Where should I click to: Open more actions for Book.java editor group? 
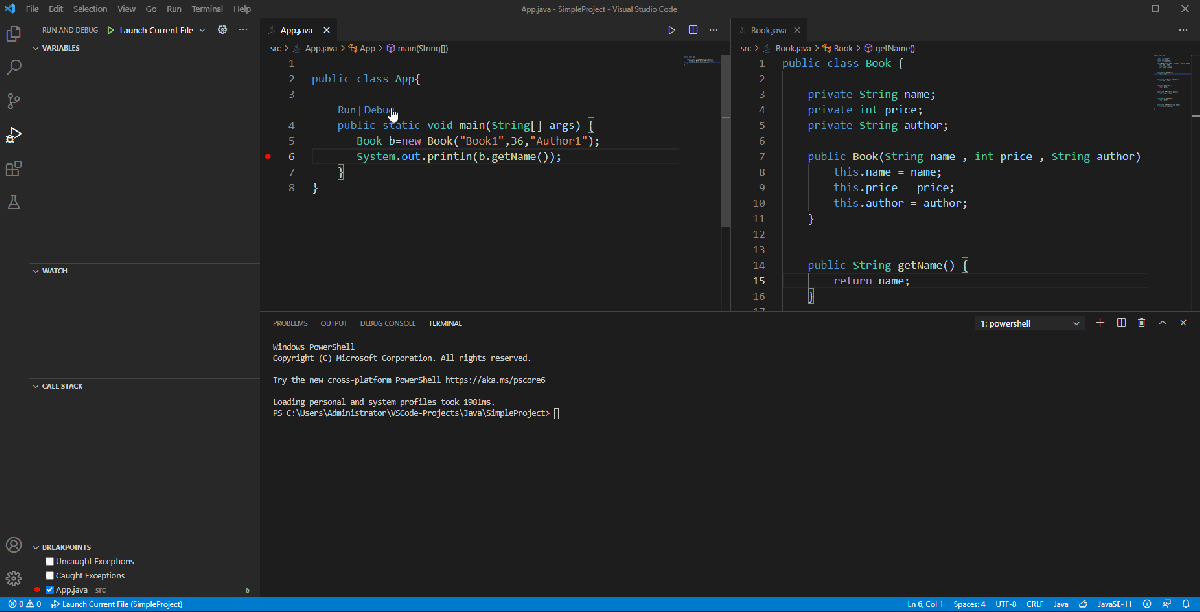click(1183, 30)
